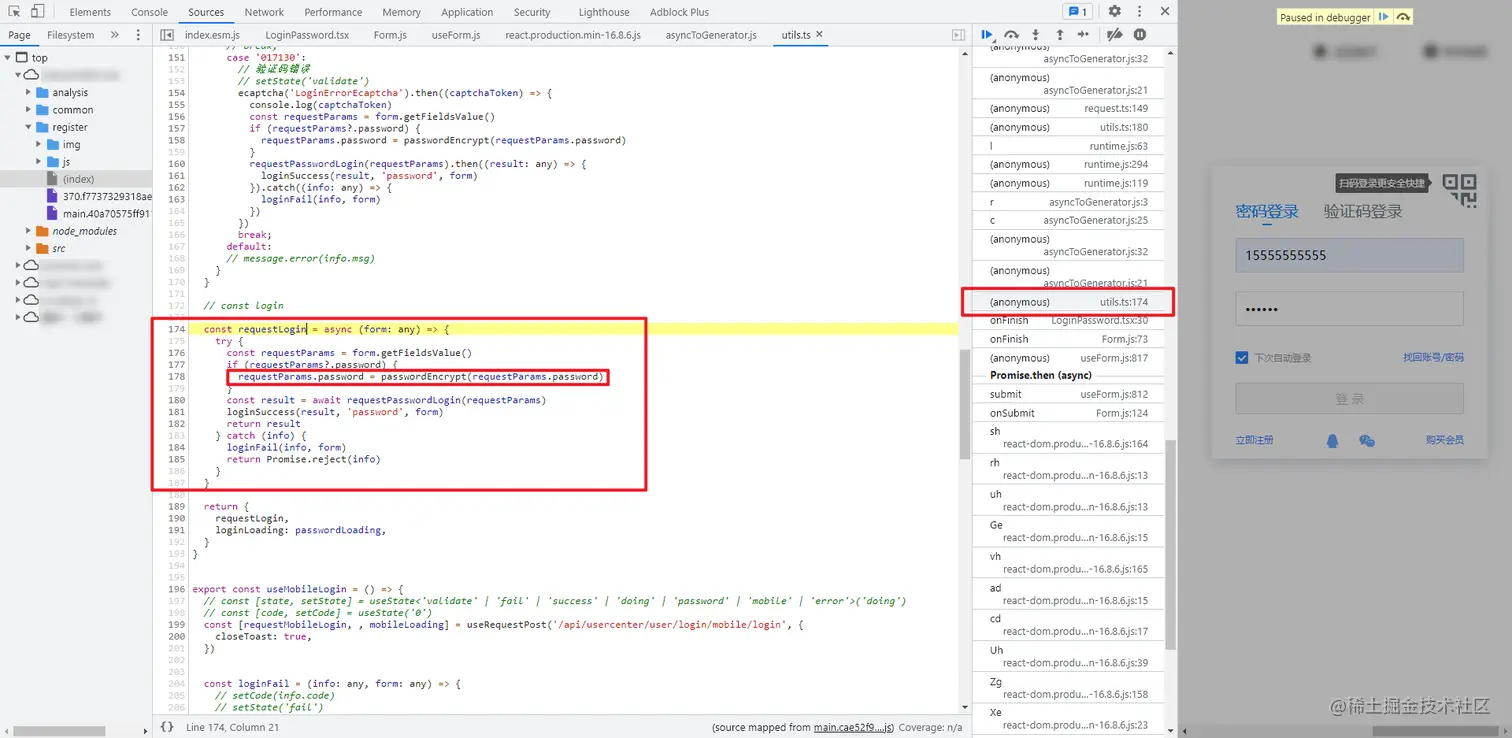Viewport: 1512px width, 738px height.
Task: Expand the analysis folder
Action: click(29, 92)
